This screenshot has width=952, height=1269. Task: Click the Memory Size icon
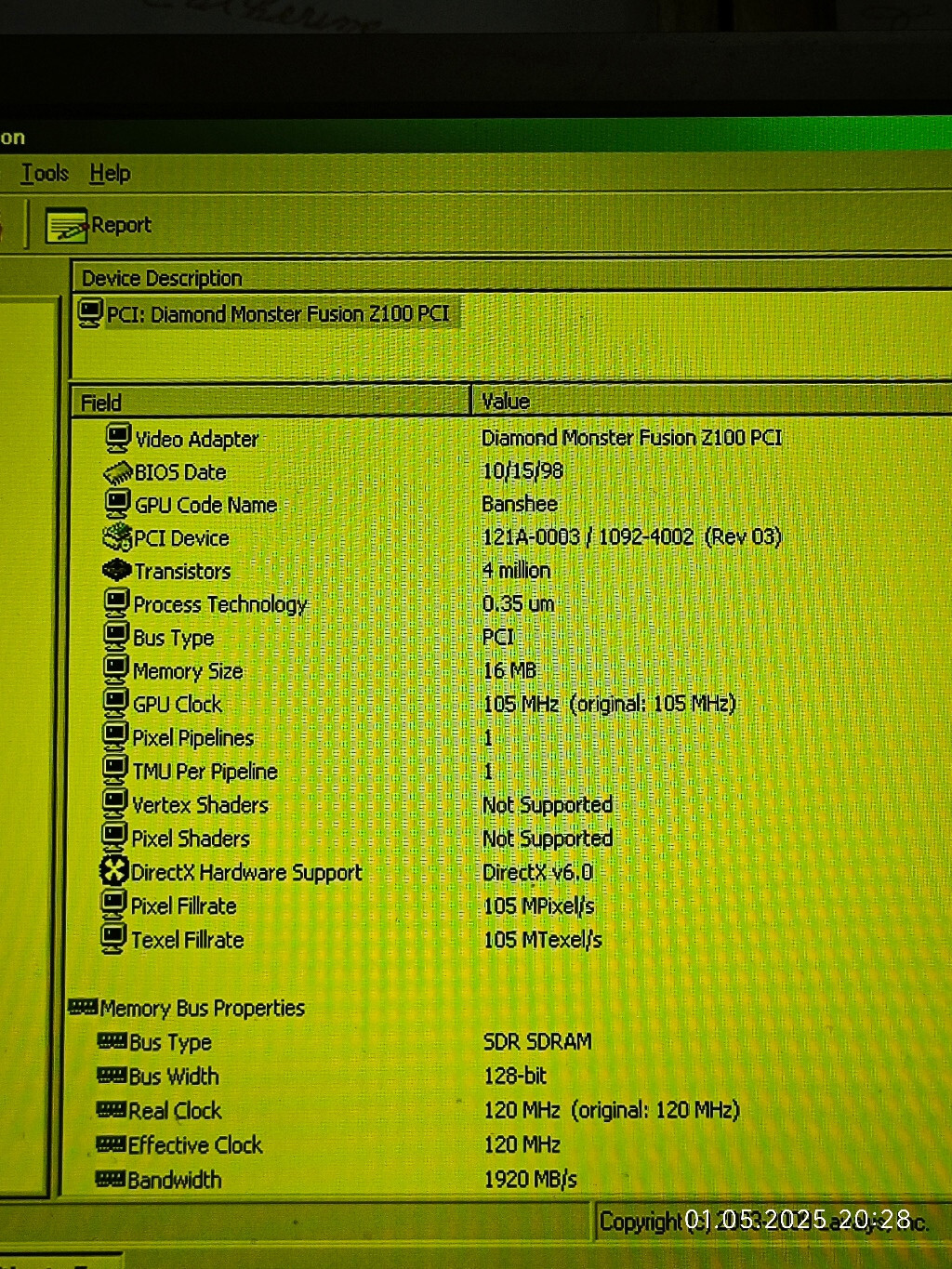coord(115,670)
